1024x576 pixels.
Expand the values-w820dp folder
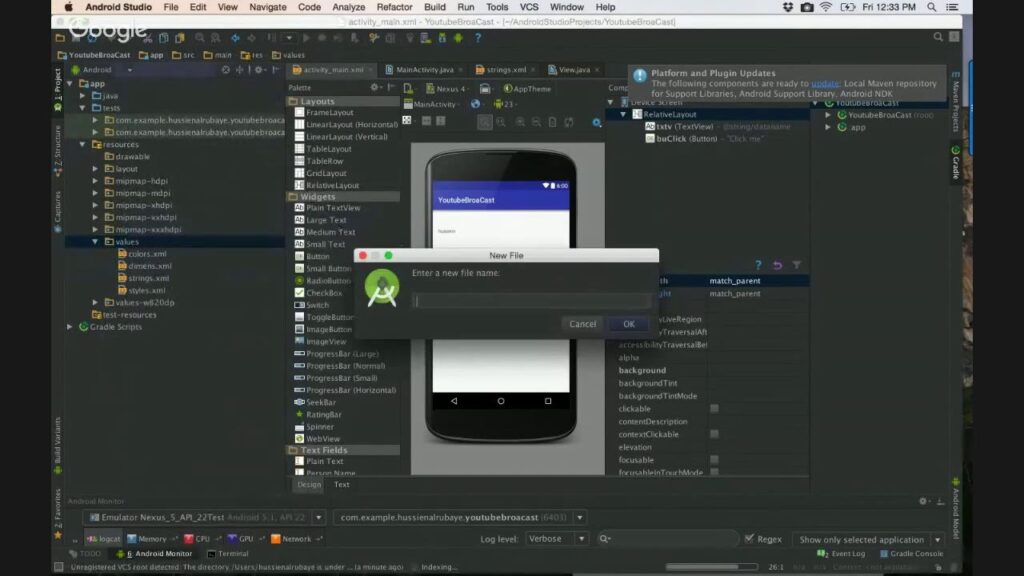click(x=95, y=302)
